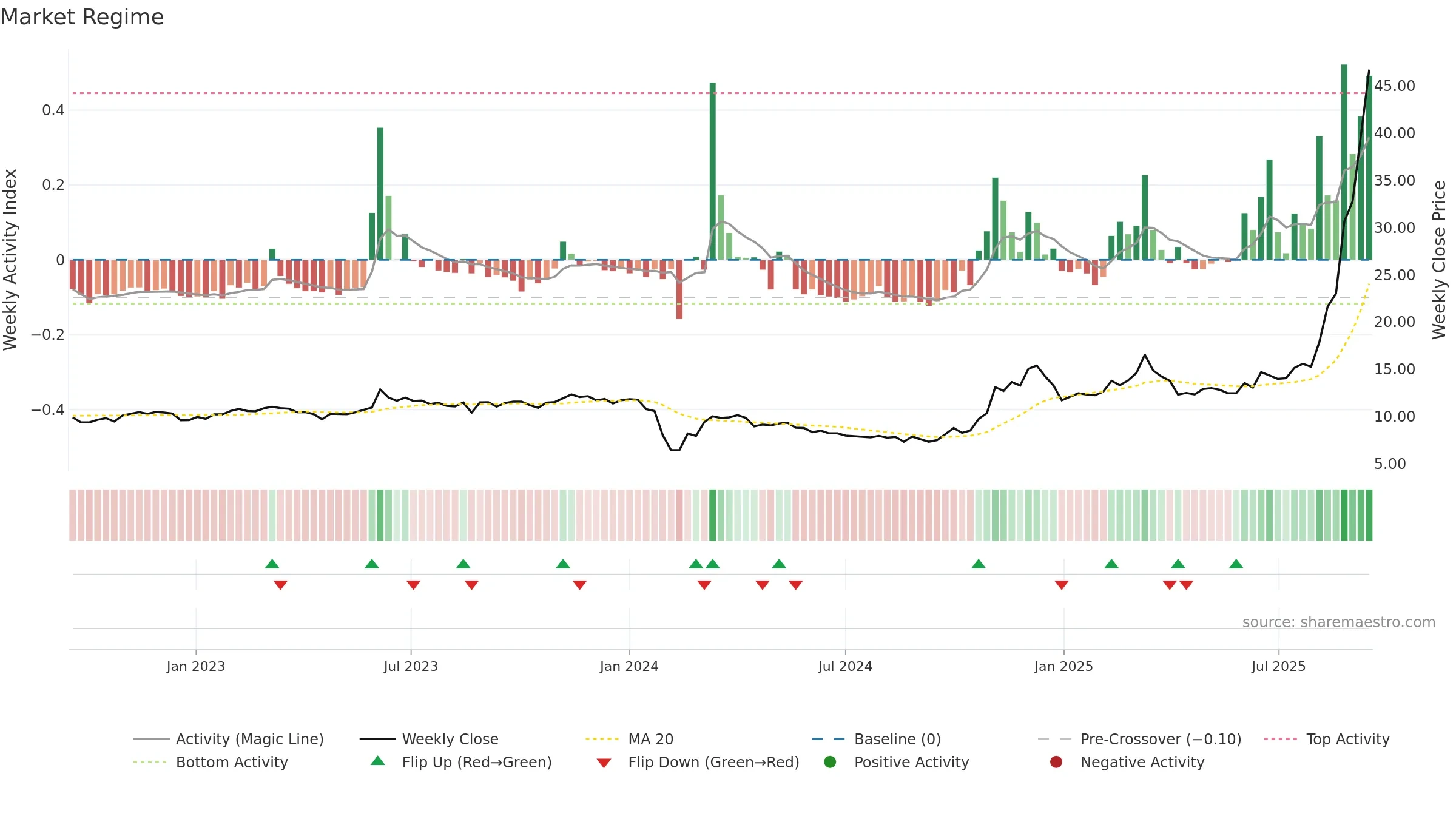Toggle the Bottom Activity legend entry

pos(211,762)
